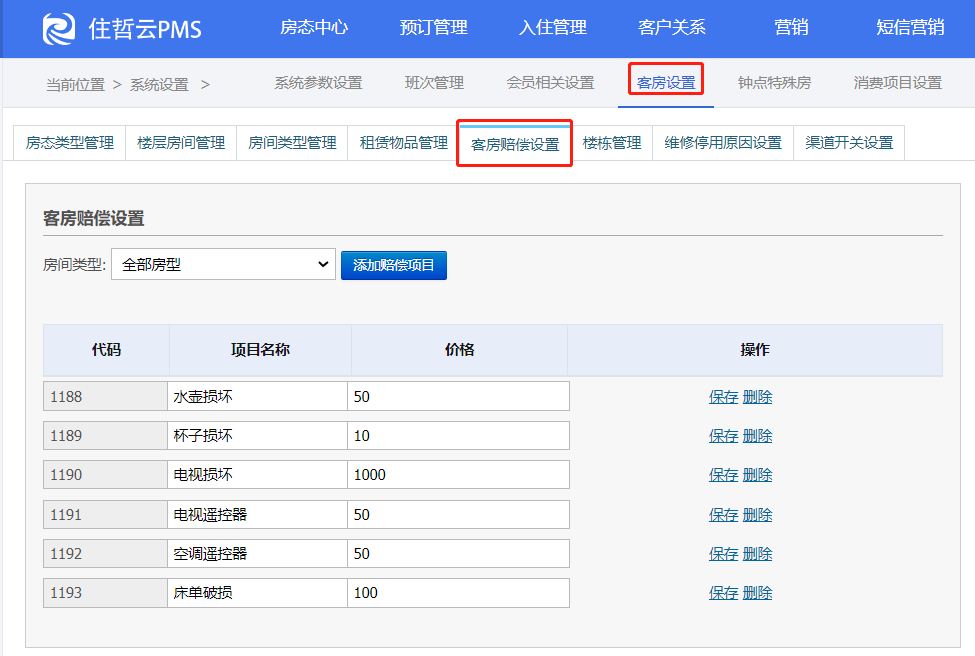Edit the price field for 水壶损坏

point(458,397)
